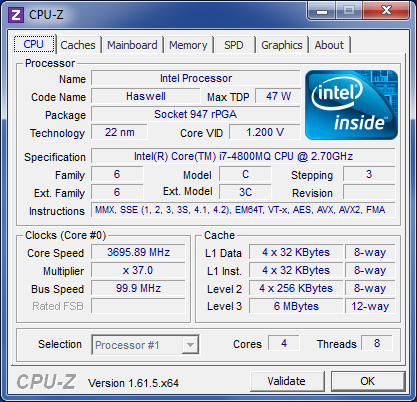The width and height of the screenshot is (417, 402).
Task: Minimize the CPU-Z window
Action: pyautogui.click(x=322, y=11)
